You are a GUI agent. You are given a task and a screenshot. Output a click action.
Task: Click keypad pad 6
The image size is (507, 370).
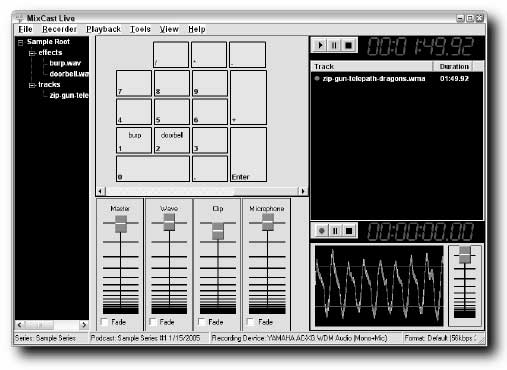[x=210, y=112]
